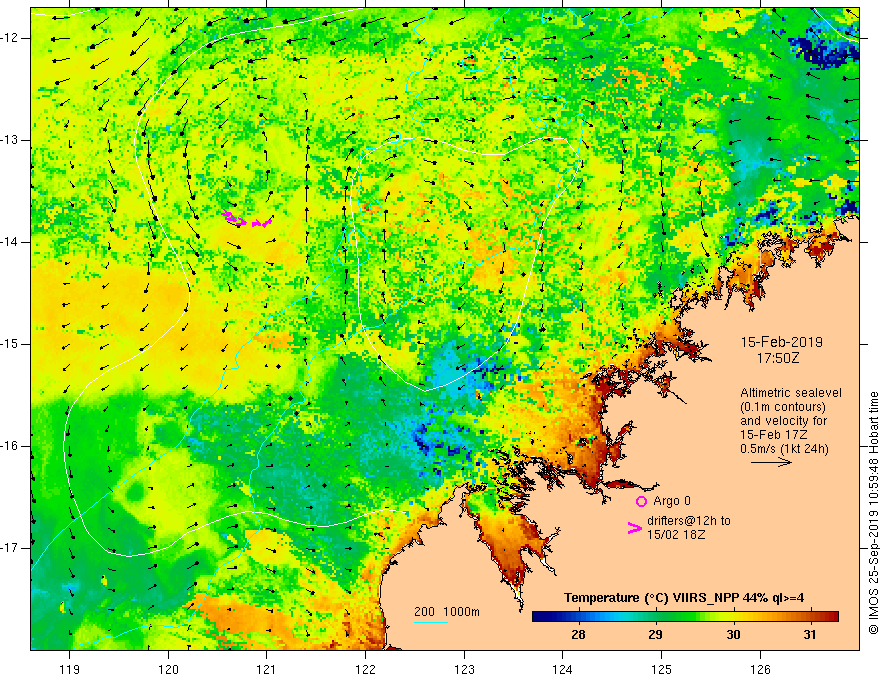
Task: Click the 'Altimetric sealevel' legend text
Action: pyautogui.click(x=791, y=393)
